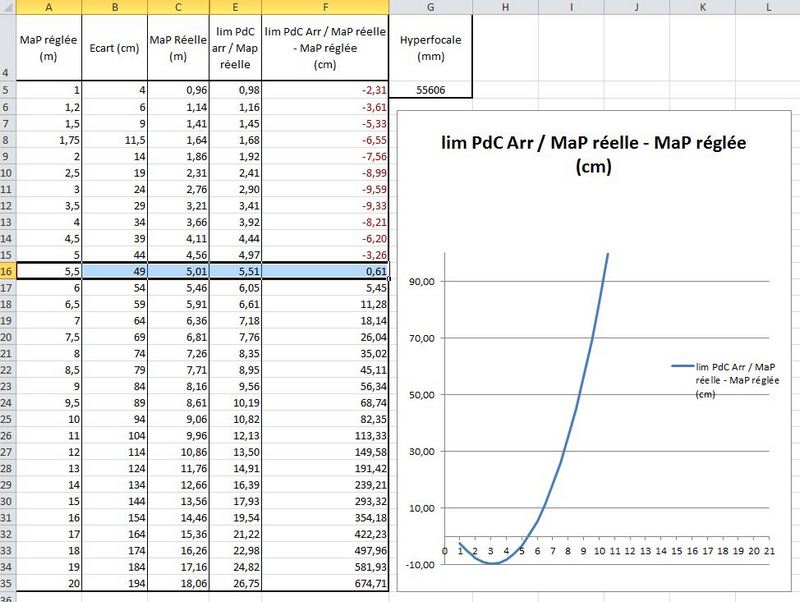The width and height of the screenshot is (800, 602).
Task: Select row 35 header
Action: pyautogui.click(x=8, y=580)
